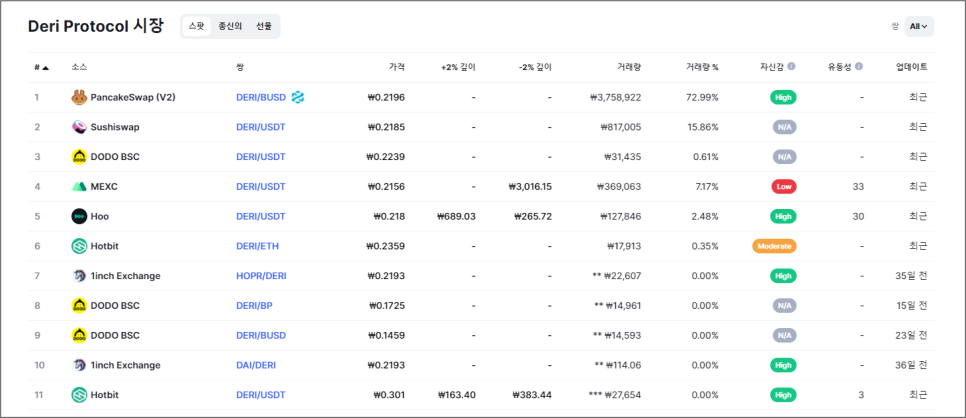The width and height of the screenshot is (966, 418).
Task: Sort the table by 거래량 % column
Action: (702, 67)
